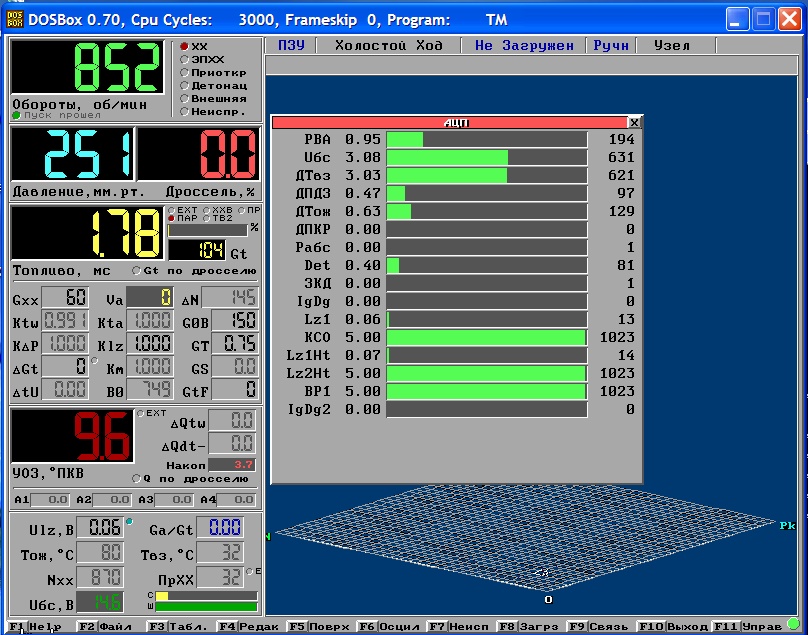Select EXT radio near УОЗ display

coord(140,413)
